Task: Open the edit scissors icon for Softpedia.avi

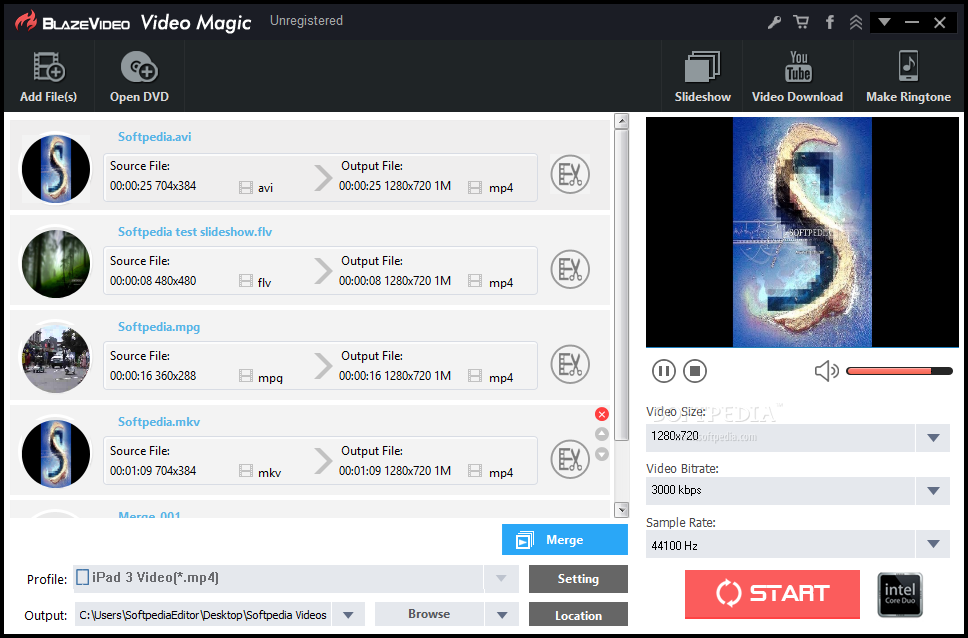Action: pos(570,174)
